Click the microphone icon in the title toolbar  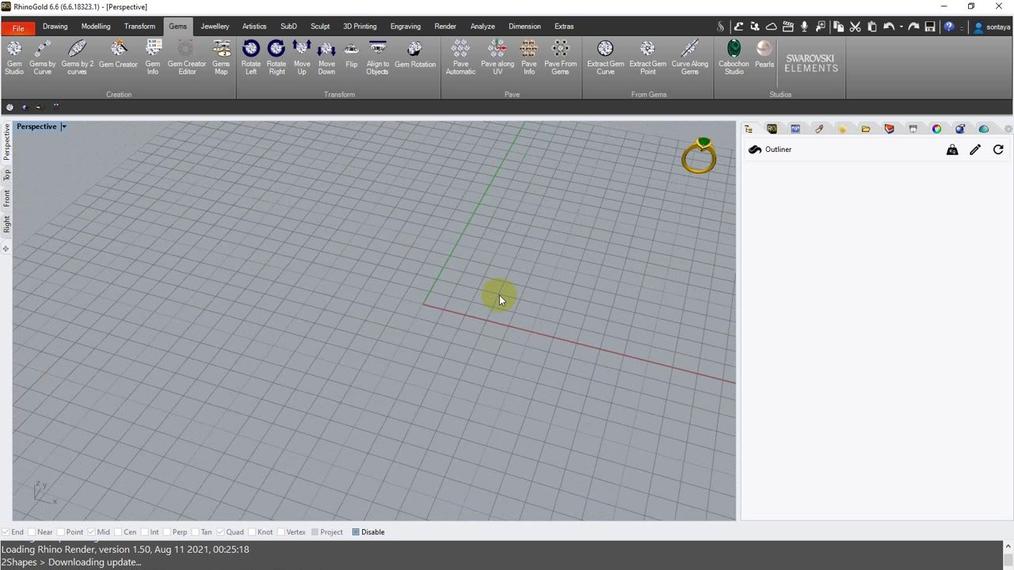[804, 27]
